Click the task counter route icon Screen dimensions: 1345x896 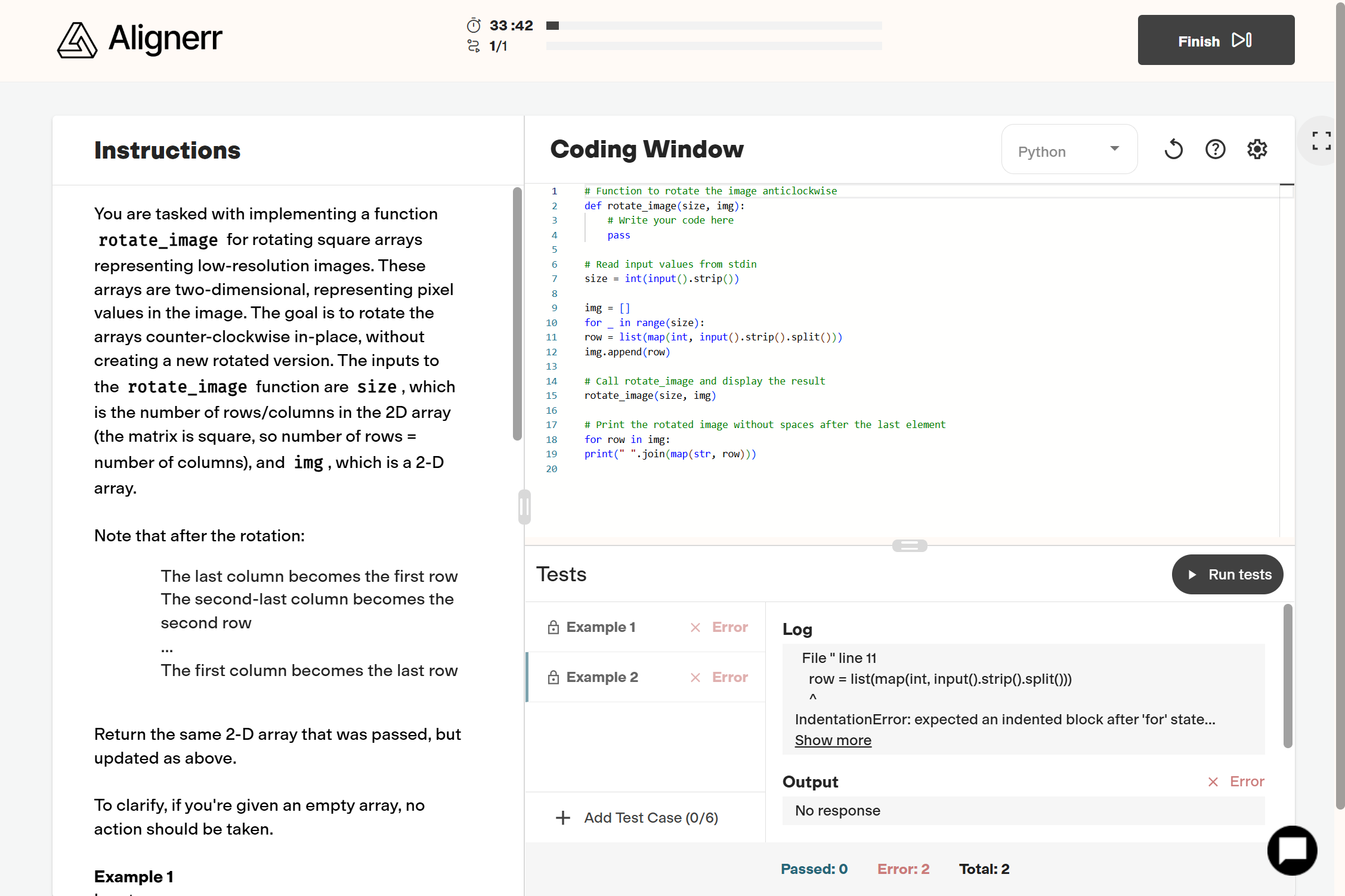[474, 46]
